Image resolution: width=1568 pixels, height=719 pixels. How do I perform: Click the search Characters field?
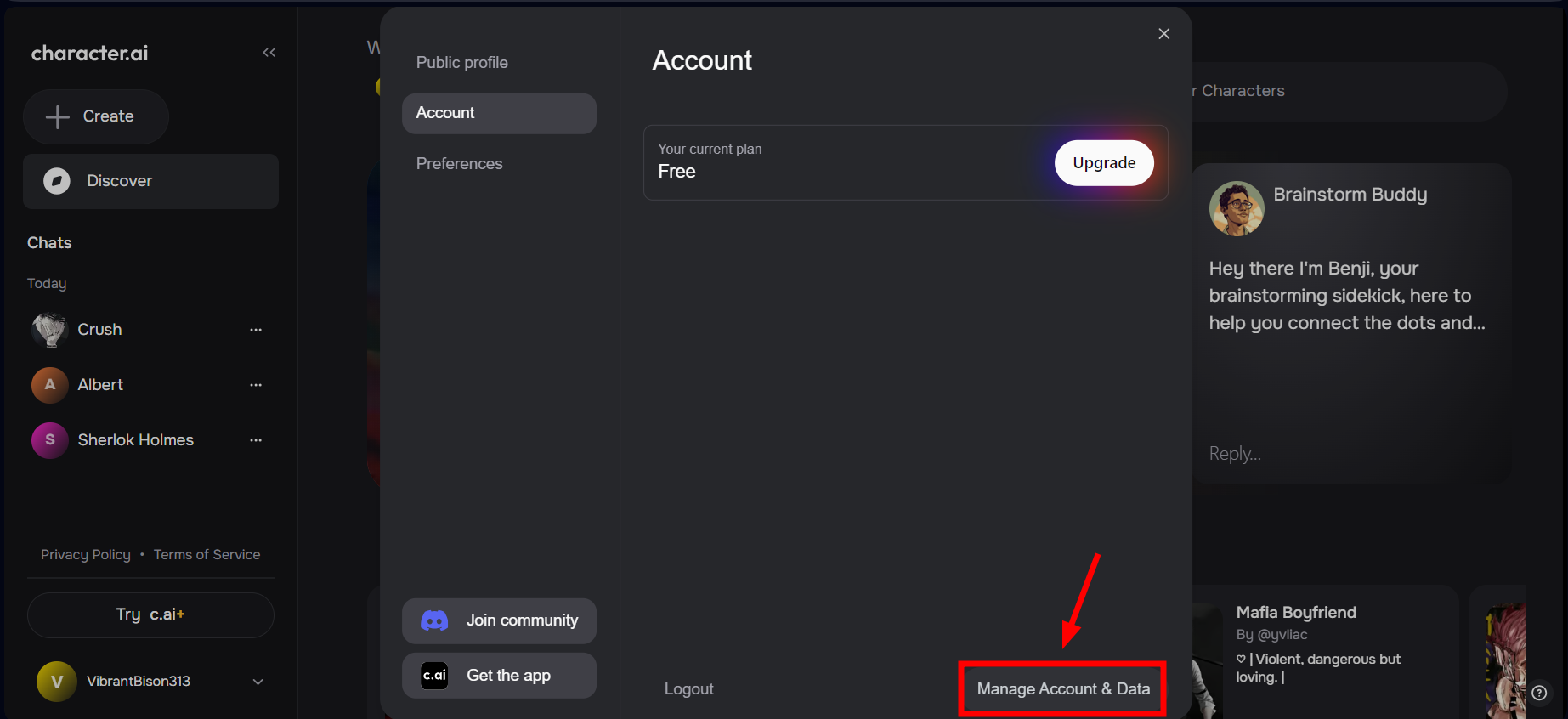[1350, 91]
